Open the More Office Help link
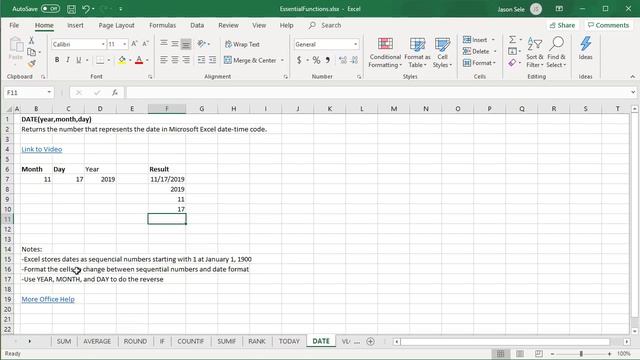 click(48, 299)
